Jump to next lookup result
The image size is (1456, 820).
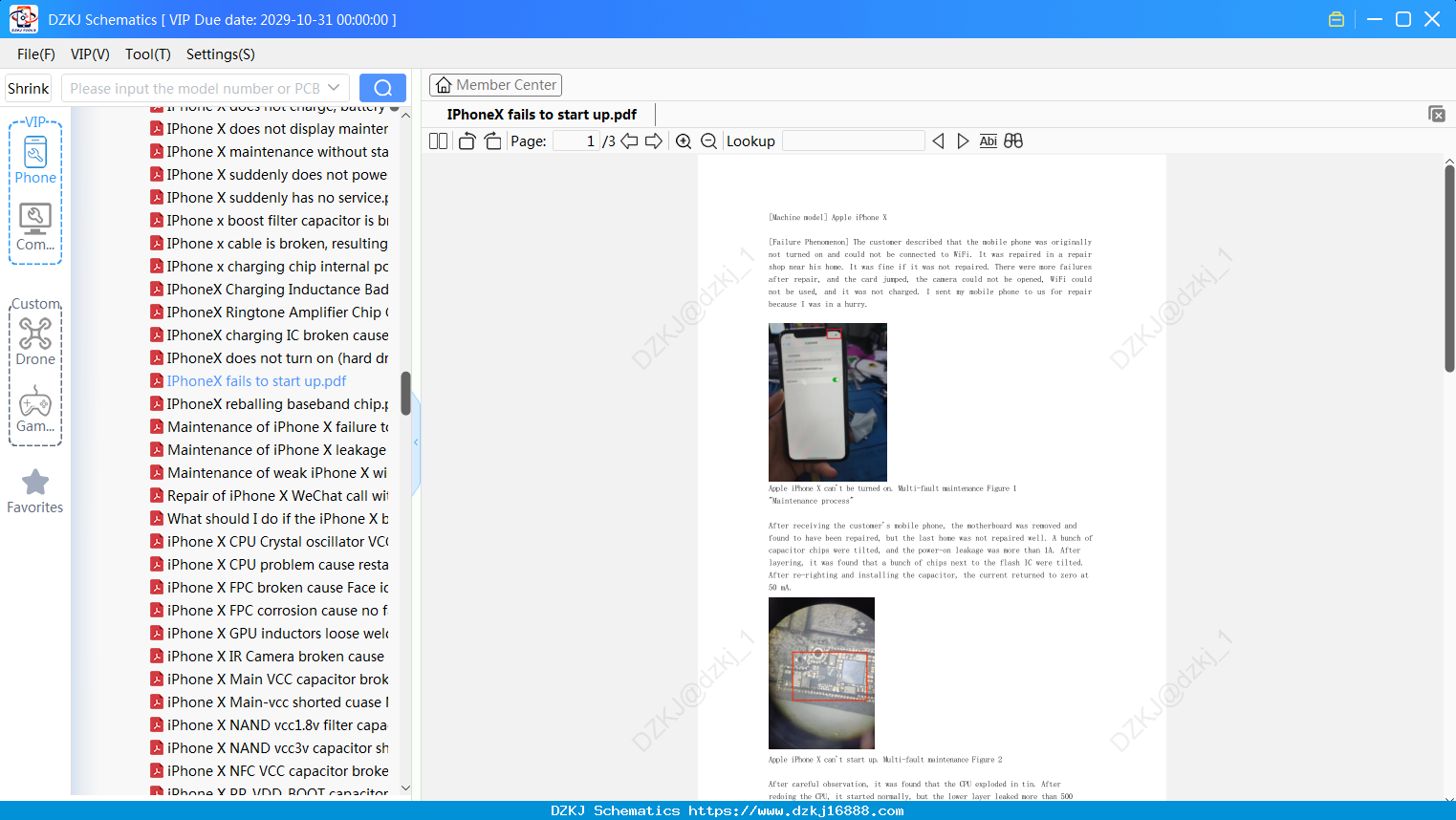pyautogui.click(x=963, y=141)
